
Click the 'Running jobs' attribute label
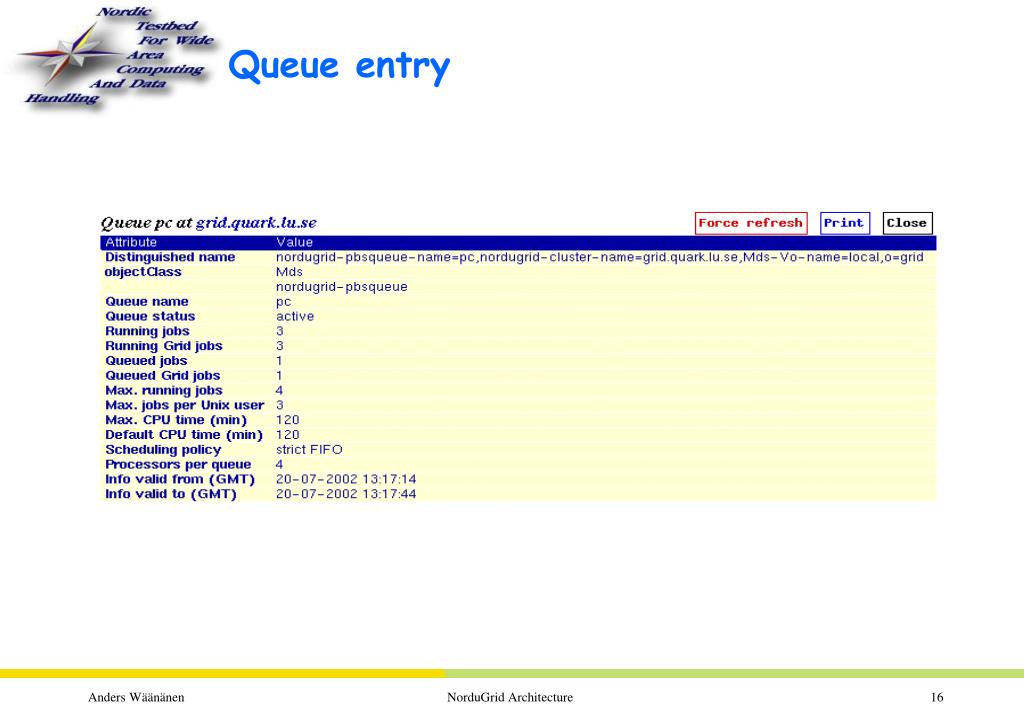pos(148,332)
